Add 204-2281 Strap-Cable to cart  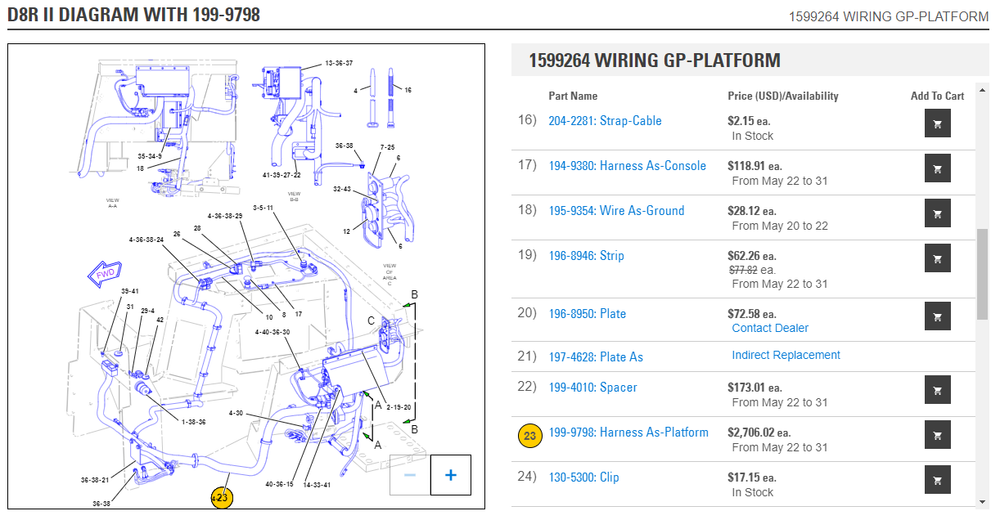pyautogui.click(x=938, y=123)
